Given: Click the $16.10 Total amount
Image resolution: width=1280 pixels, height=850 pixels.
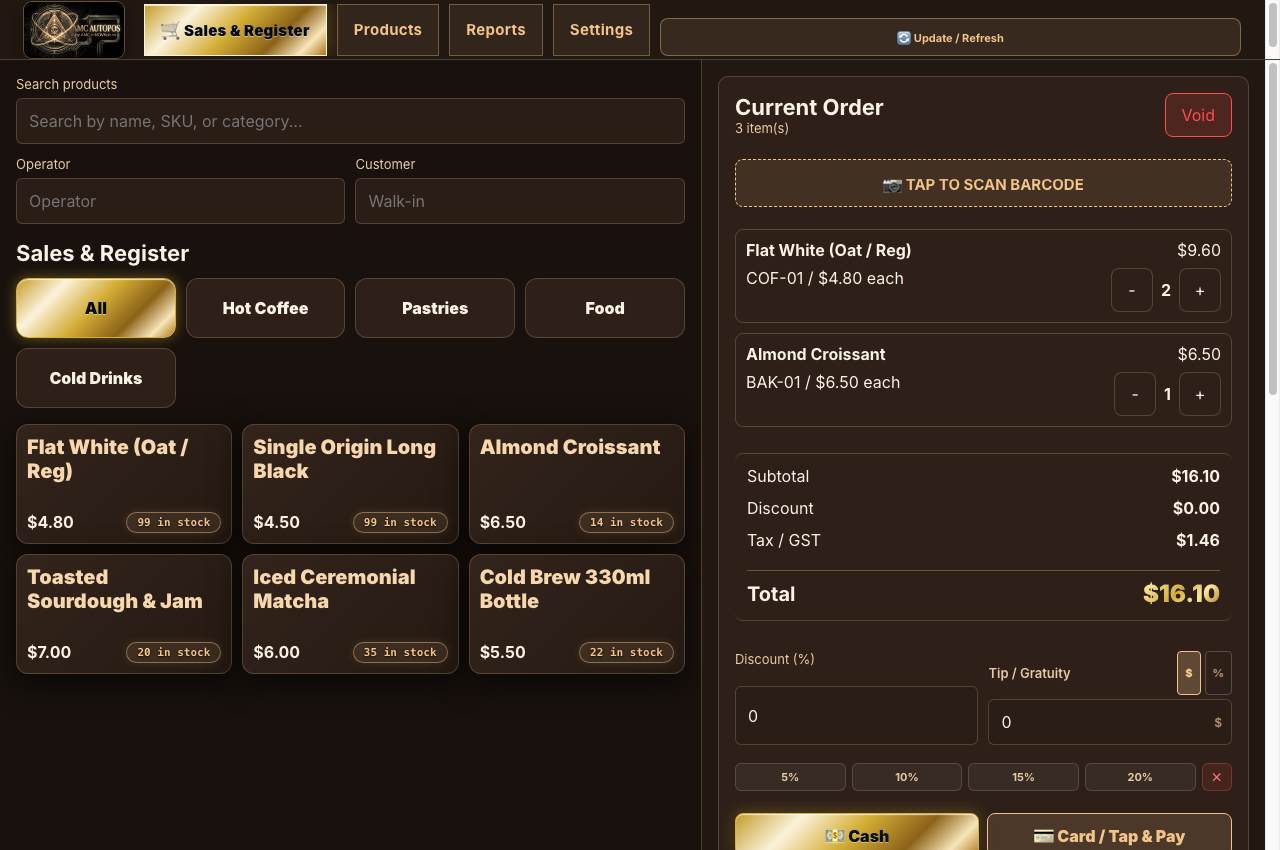Looking at the screenshot, I should coord(1181,593).
